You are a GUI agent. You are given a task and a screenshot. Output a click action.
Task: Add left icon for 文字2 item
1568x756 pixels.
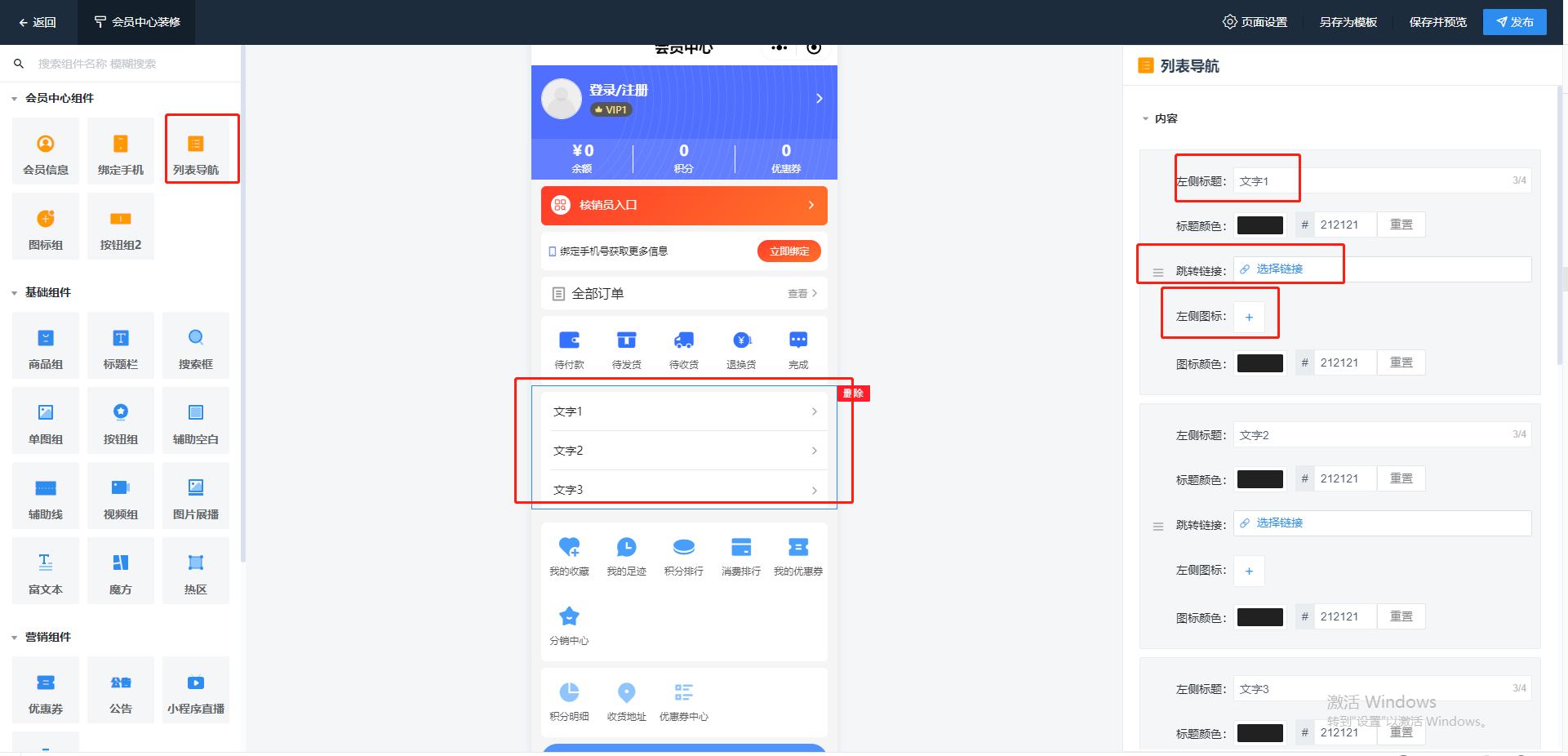pos(1249,571)
